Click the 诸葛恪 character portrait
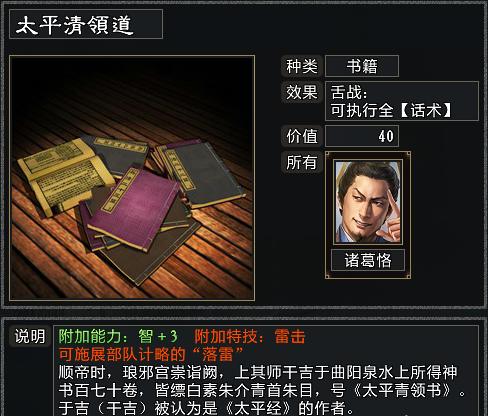 click(x=368, y=202)
